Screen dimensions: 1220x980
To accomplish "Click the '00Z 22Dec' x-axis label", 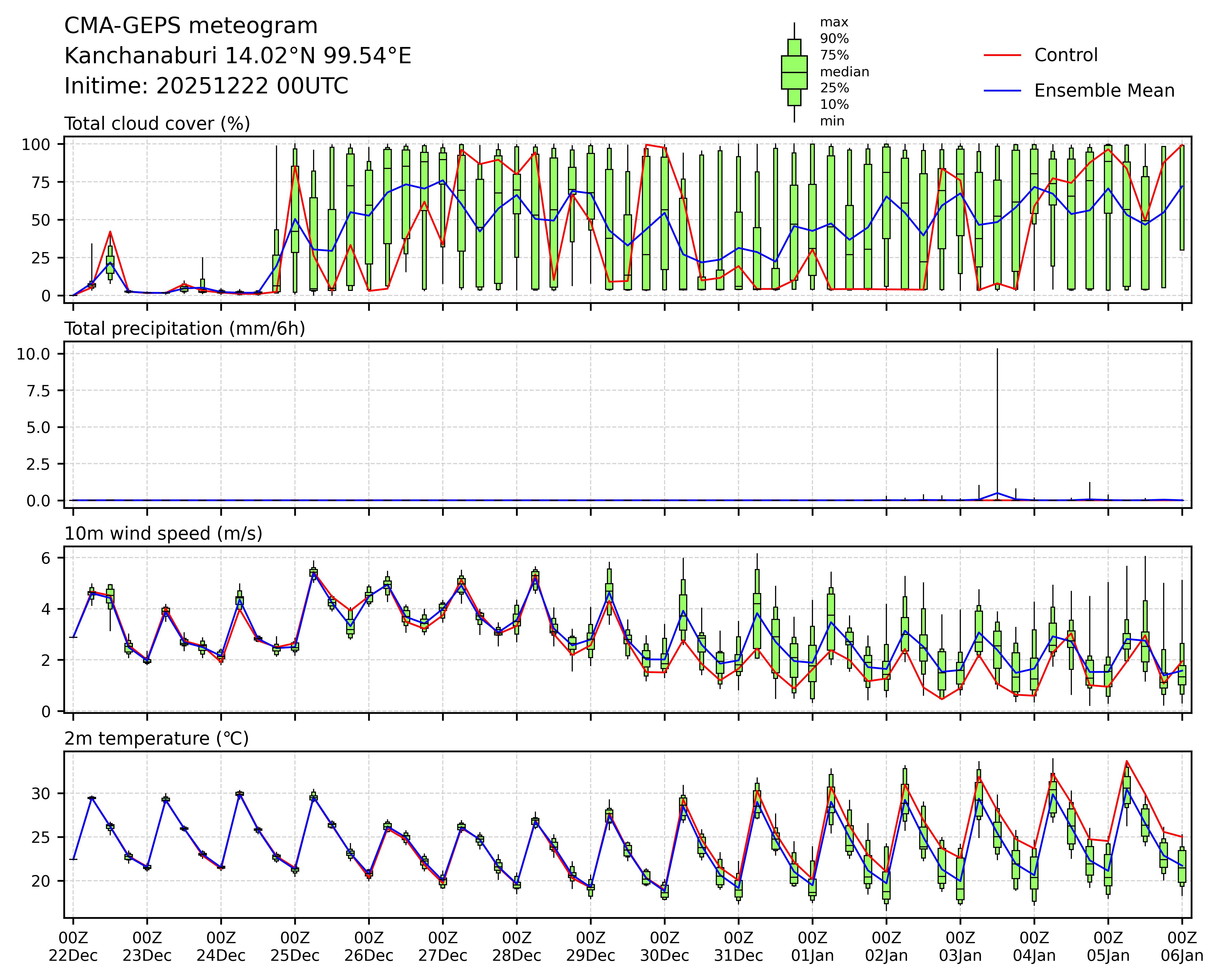I will click(x=73, y=946).
